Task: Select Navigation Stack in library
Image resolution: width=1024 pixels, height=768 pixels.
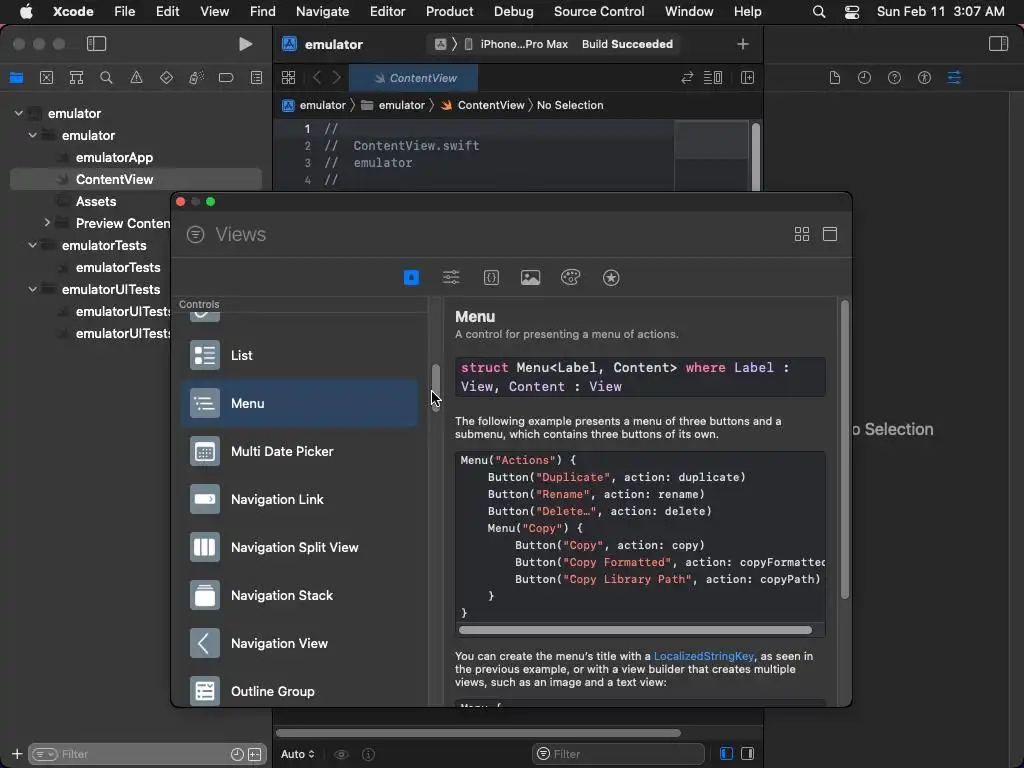Action: 300,596
